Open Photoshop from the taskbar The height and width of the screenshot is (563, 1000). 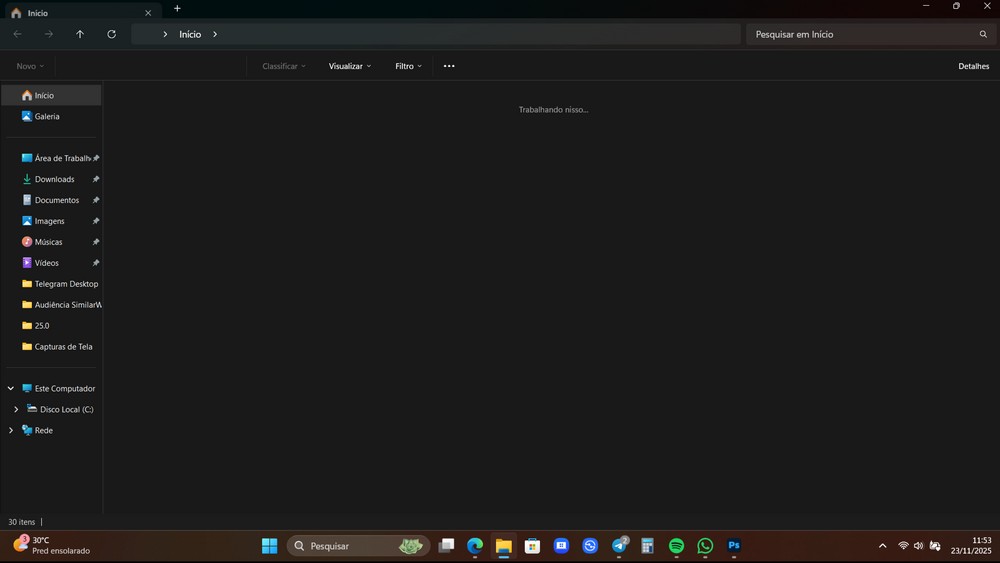pyautogui.click(x=734, y=546)
